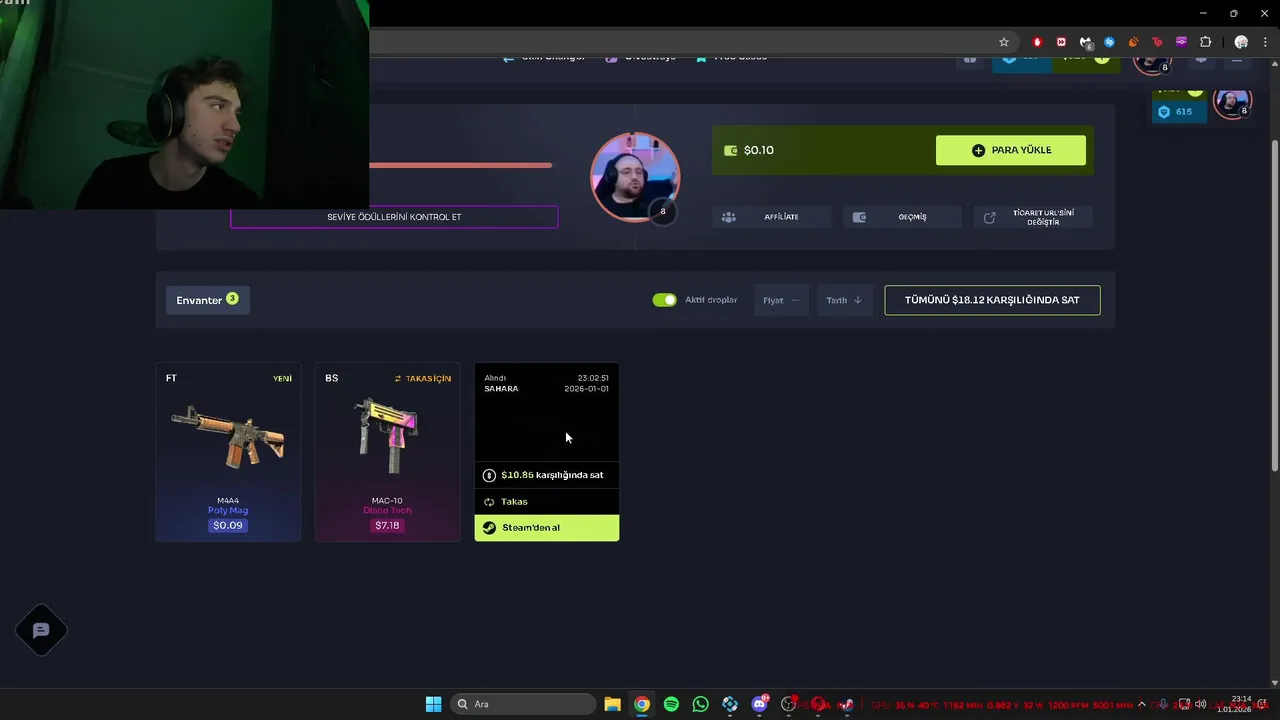1280x720 pixels.
Task: Click the wallet icon beside $0.10 balance
Action: click(x=730, y=150)
